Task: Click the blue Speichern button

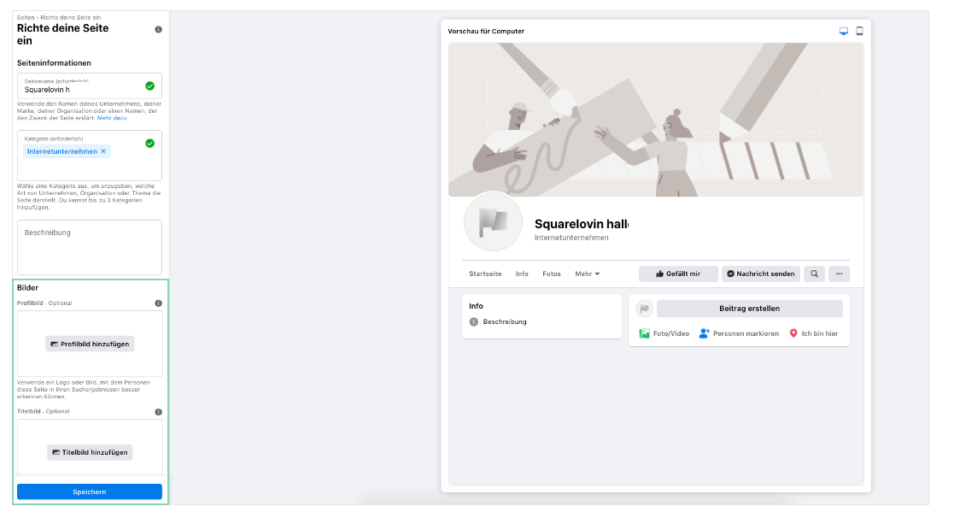Action: (89, 492)
